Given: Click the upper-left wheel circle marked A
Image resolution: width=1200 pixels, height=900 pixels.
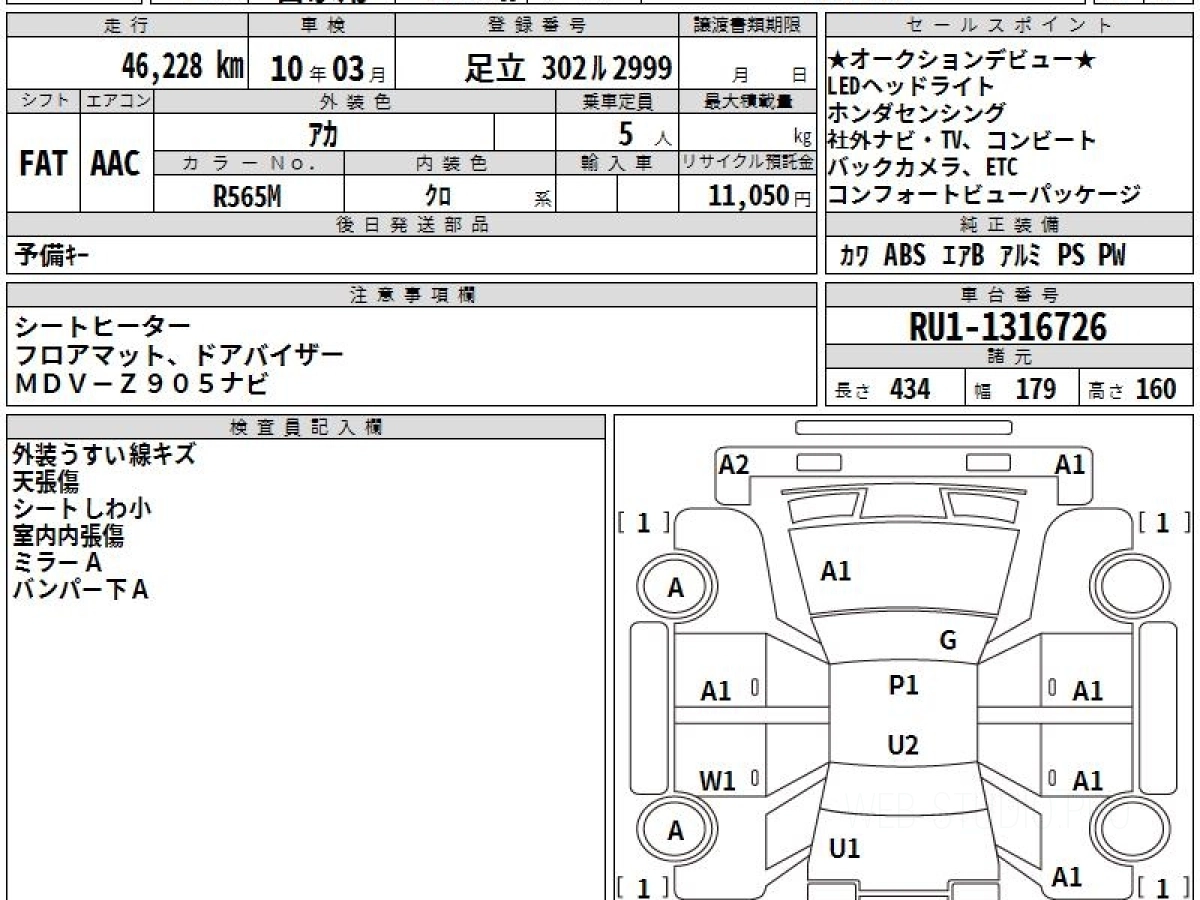Looking at the screenshot, I should pyautogui.click(x=676, y=589).
